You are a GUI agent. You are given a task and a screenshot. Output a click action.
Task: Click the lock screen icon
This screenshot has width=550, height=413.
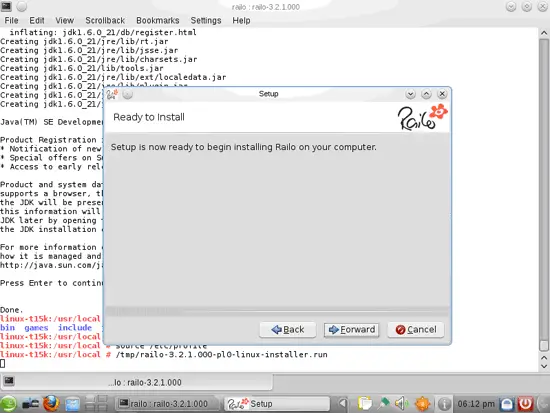[507, 404]
